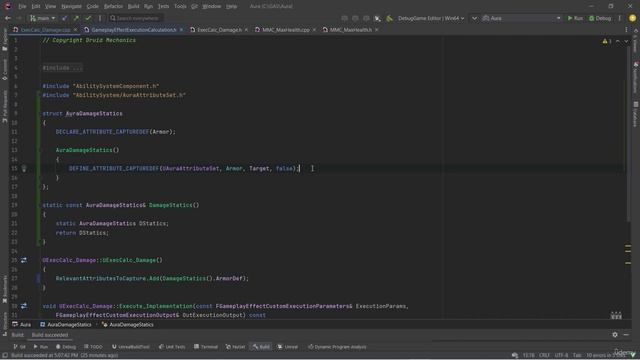
Task: Open run toolbar more actions menu
Action: click(620, 18)
